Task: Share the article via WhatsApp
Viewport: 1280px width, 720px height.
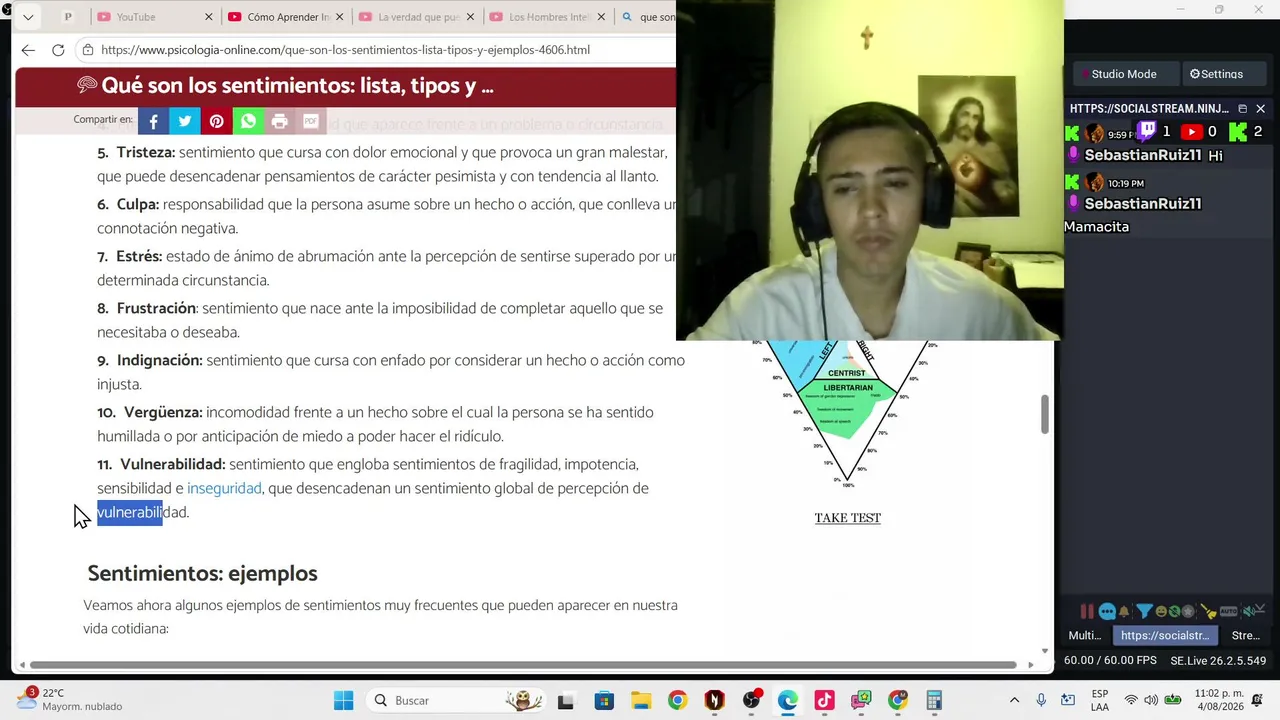Action: 248,121
